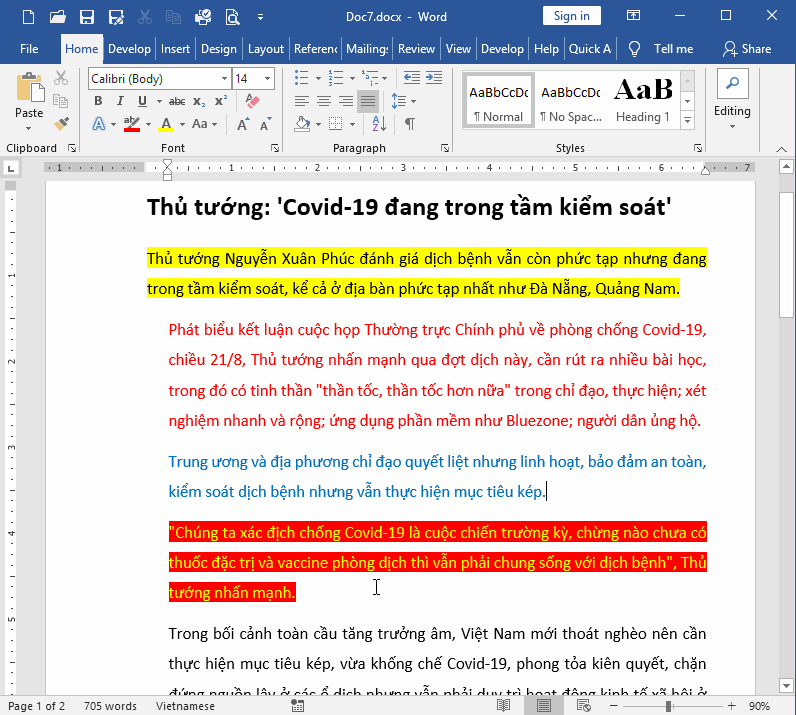Viewport: 796px width, 715px height.
Task: Apply the Heading 1 style
Action: coord(643,100)
